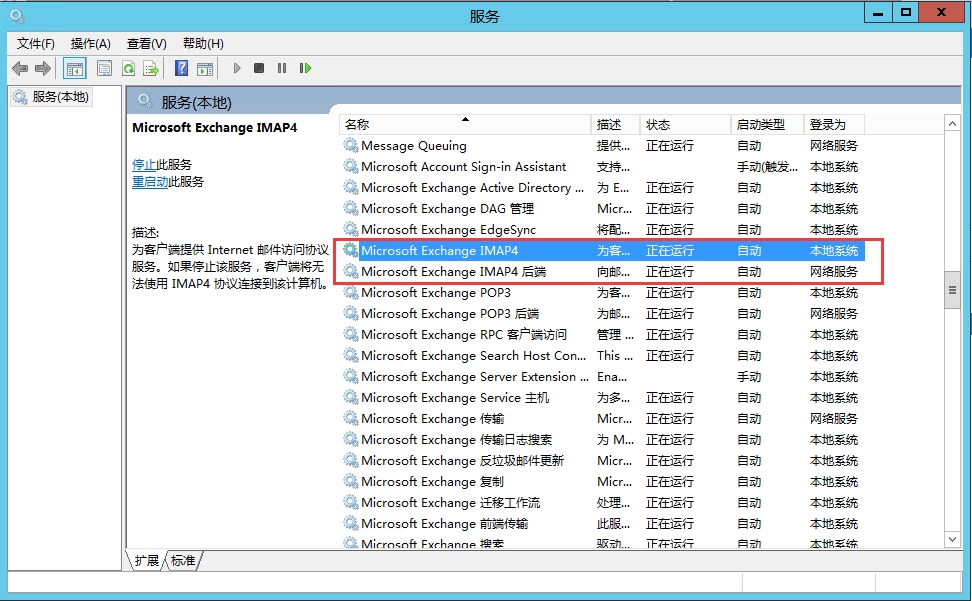Sort by the 启动类型 column header
Viewport: 972px width, 601px height.
click(x=767, y=125)
